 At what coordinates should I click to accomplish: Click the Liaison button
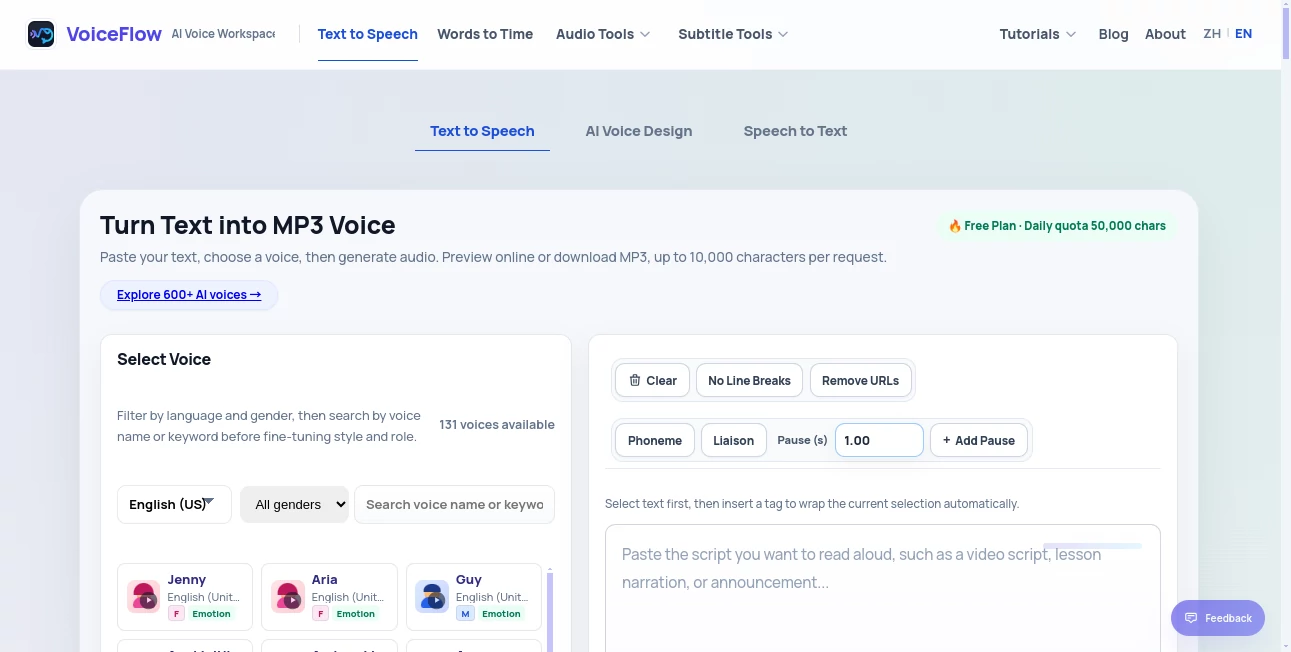(x=733, y=440)
